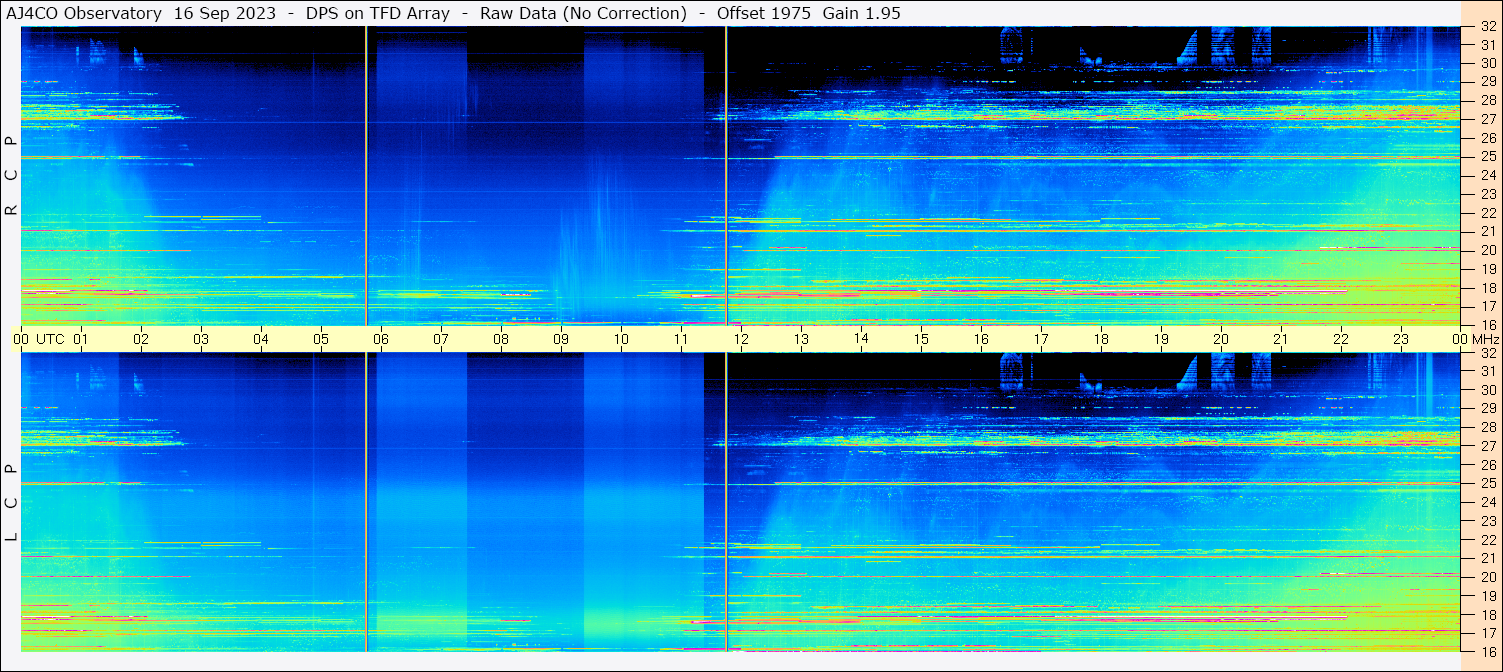The width and height of the screenshot is (1503, 672).
Task: Click the 'L C P' lower panel label
Action: click(12, 503)
